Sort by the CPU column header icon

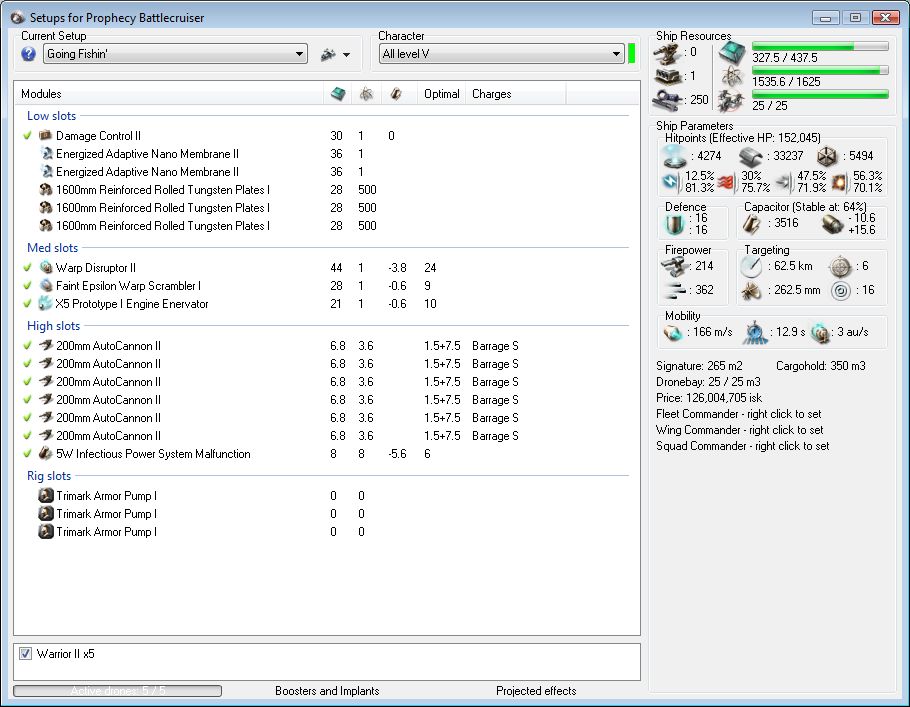338,93
